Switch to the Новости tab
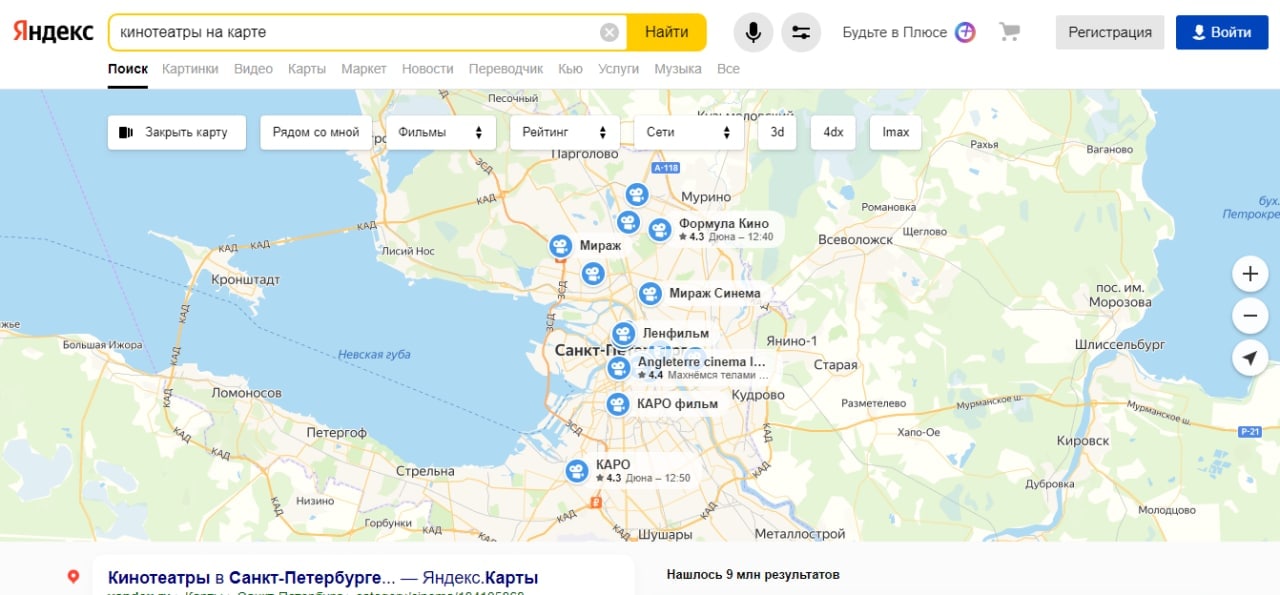Image resolution: width=1280 pixels, height=595 pixels. (428, 69)
